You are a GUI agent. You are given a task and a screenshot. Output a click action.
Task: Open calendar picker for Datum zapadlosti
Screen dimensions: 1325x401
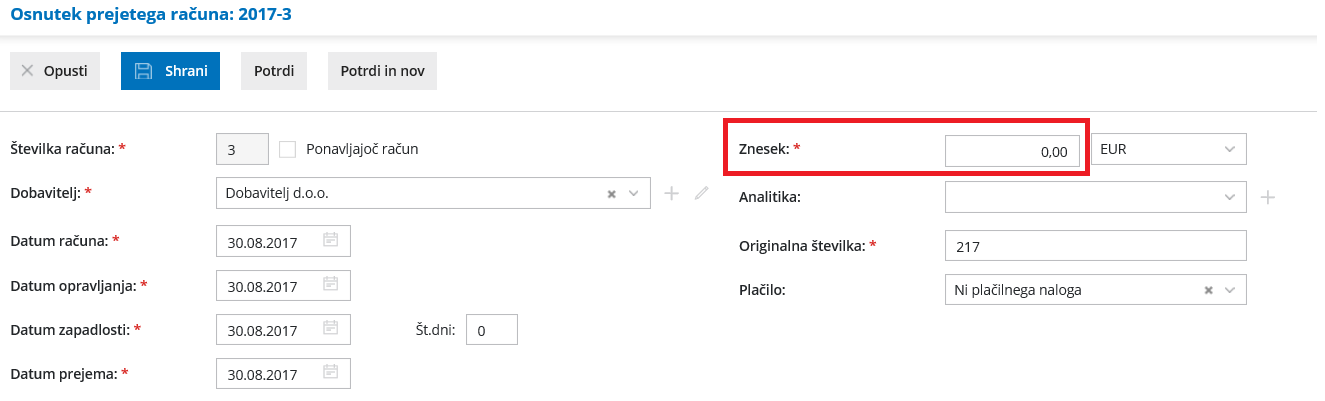tap(331, 330)
